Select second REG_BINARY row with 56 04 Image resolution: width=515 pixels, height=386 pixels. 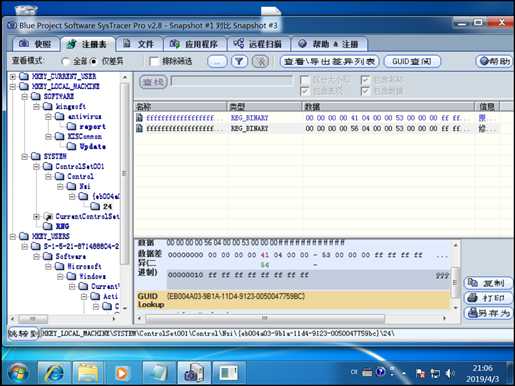point(317,128)
